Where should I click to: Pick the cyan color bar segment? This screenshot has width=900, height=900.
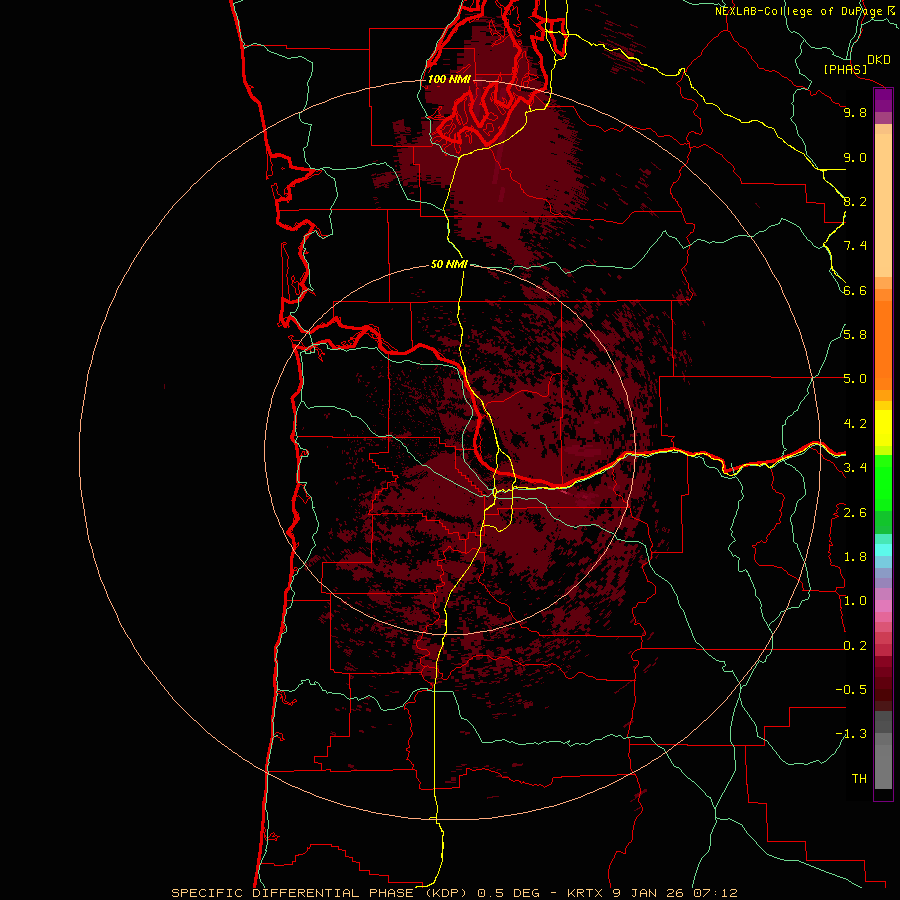tap(883, 550)
